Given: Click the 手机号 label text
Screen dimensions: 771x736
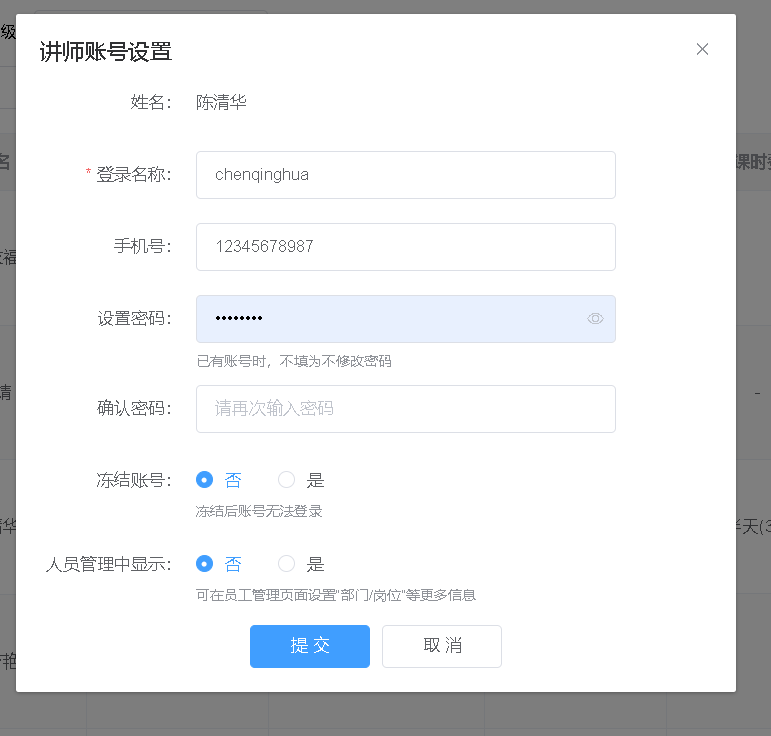Looking at the screenshot, I should [x=142, y=247].
